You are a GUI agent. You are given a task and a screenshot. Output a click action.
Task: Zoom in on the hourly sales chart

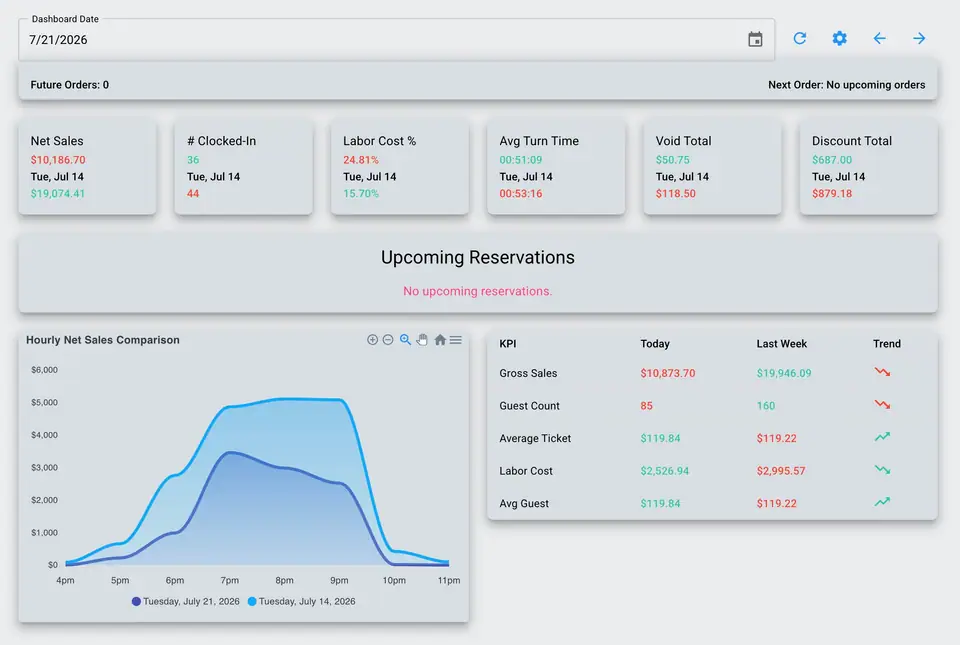click(x=372, y=340)
